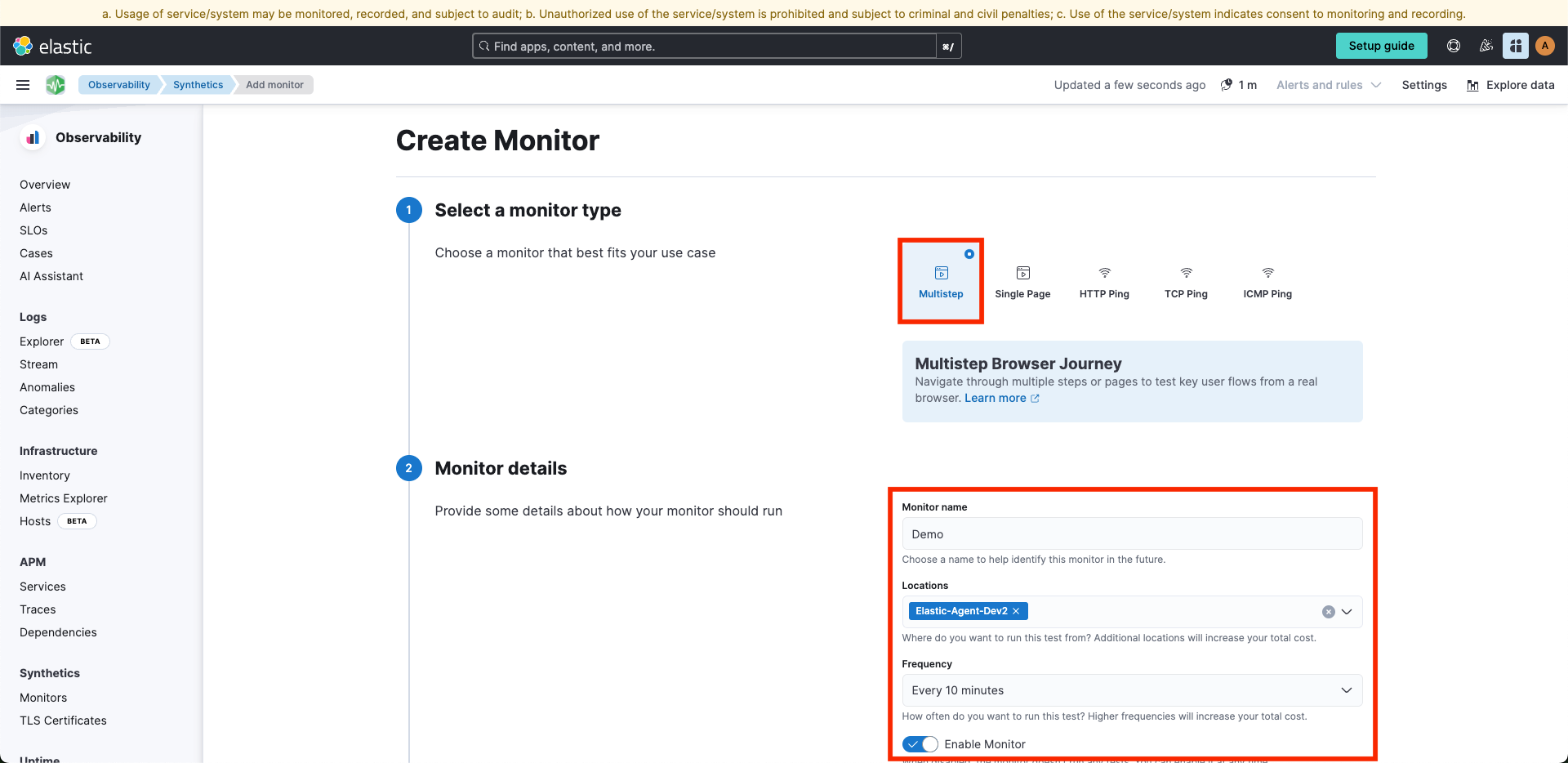This screenshot has height=763, width=1568.
Task: Expand Alerts and rules menu
Action: pos(1328,85)
